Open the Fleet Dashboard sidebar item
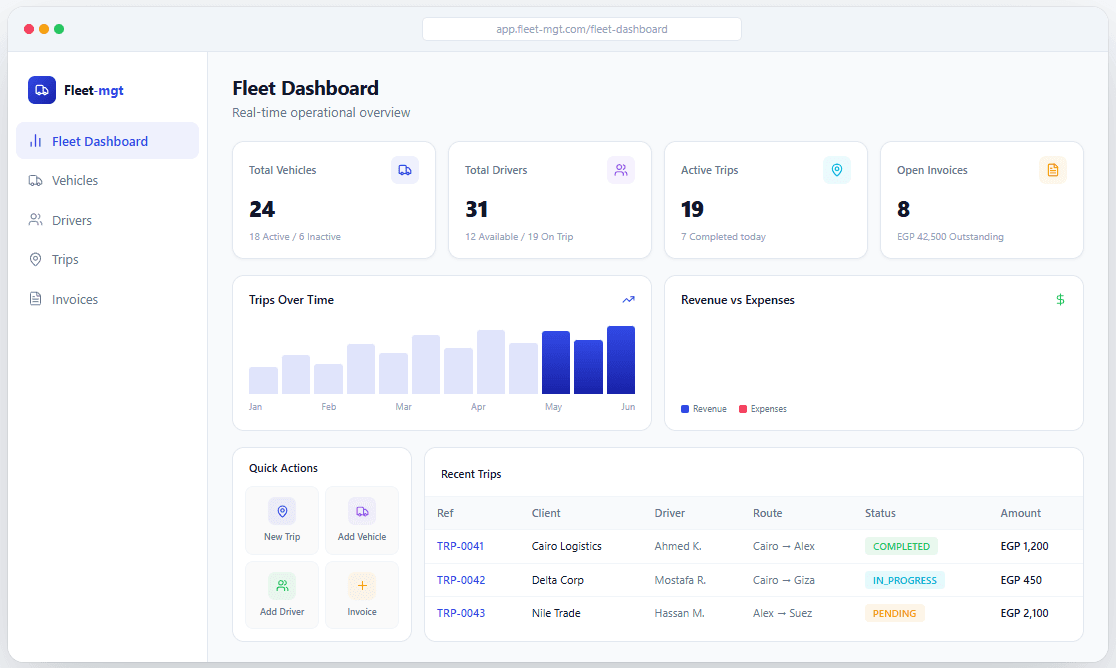 click(x=107, y=141)
